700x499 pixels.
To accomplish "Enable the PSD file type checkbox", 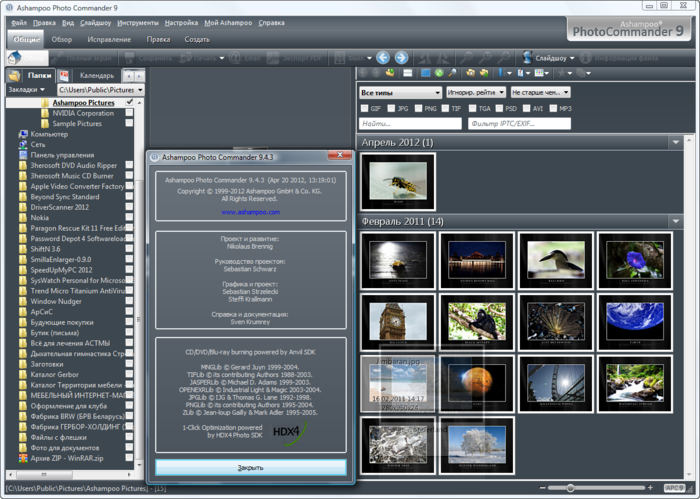I will [x=499, y=108].
